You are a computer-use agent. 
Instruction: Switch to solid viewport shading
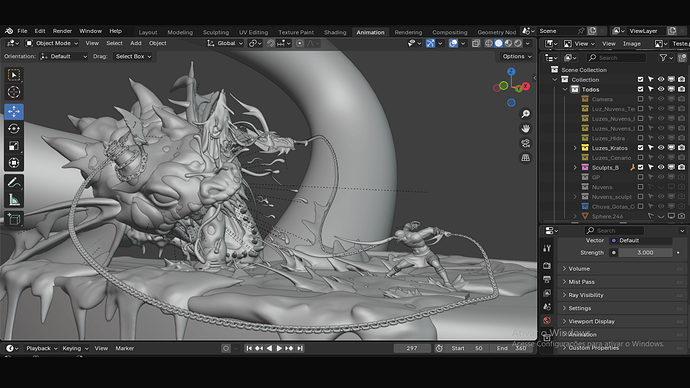tap(498, 43)
